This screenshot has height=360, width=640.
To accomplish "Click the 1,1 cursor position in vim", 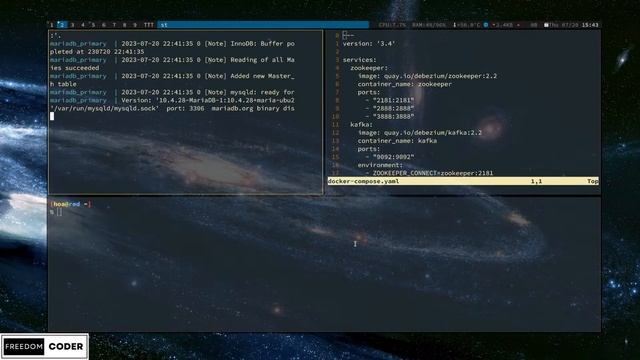I will (x=536, y=181).
